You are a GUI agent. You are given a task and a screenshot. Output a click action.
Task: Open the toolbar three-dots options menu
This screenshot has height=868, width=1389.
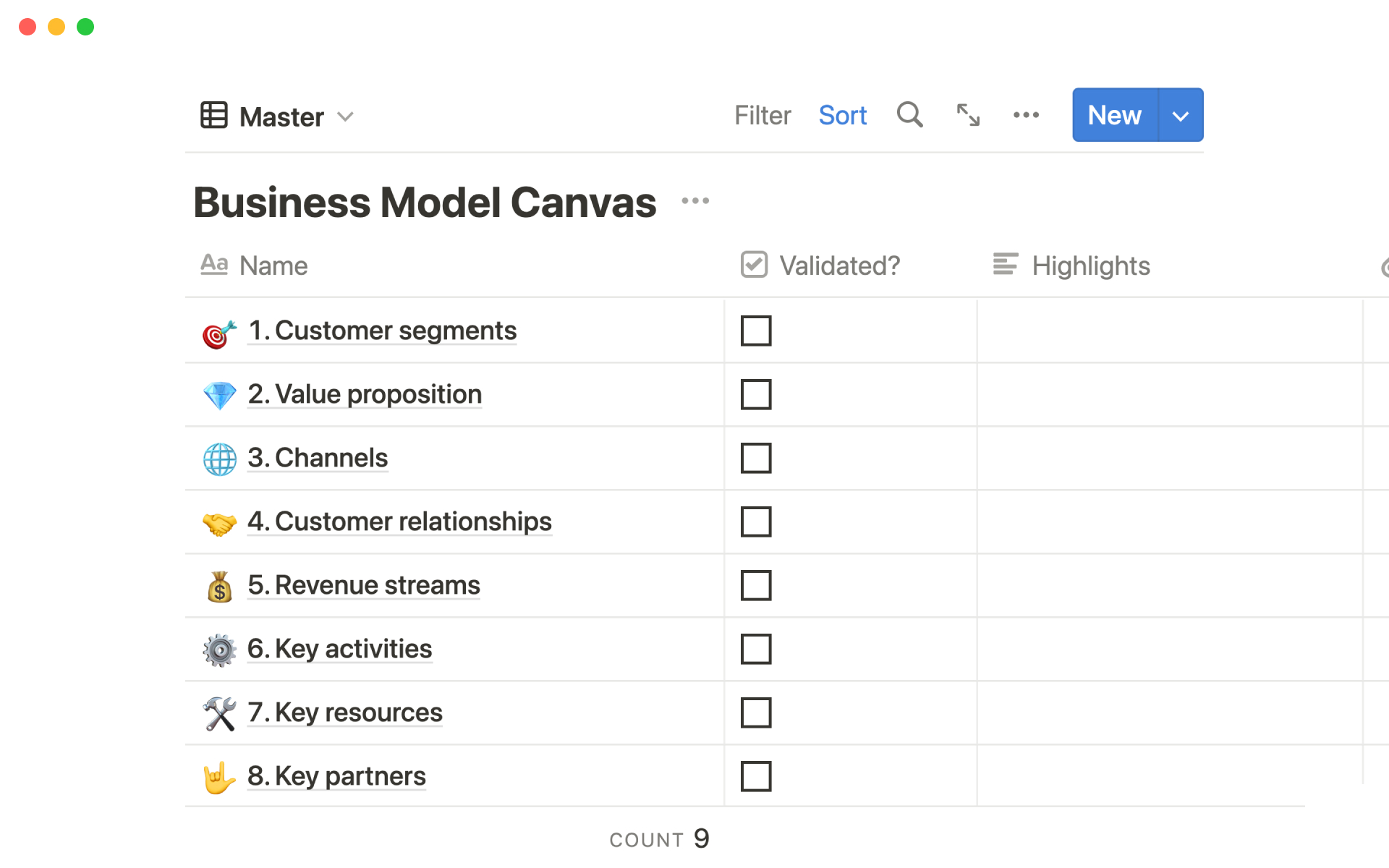(1026, 115)
